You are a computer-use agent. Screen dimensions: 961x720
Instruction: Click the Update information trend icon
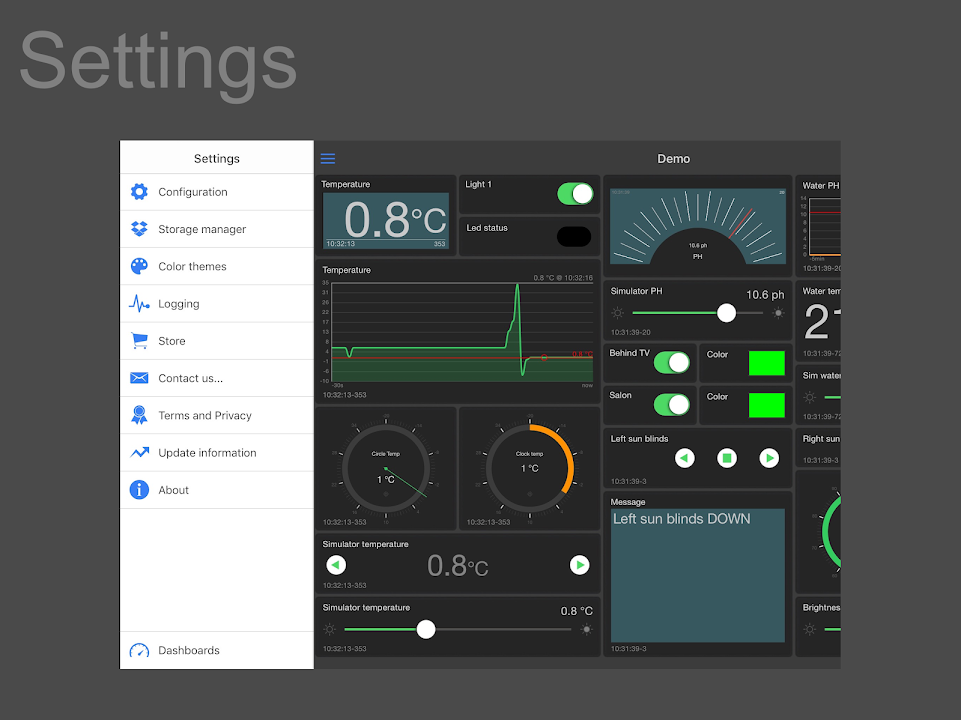[x=139, y=453]
